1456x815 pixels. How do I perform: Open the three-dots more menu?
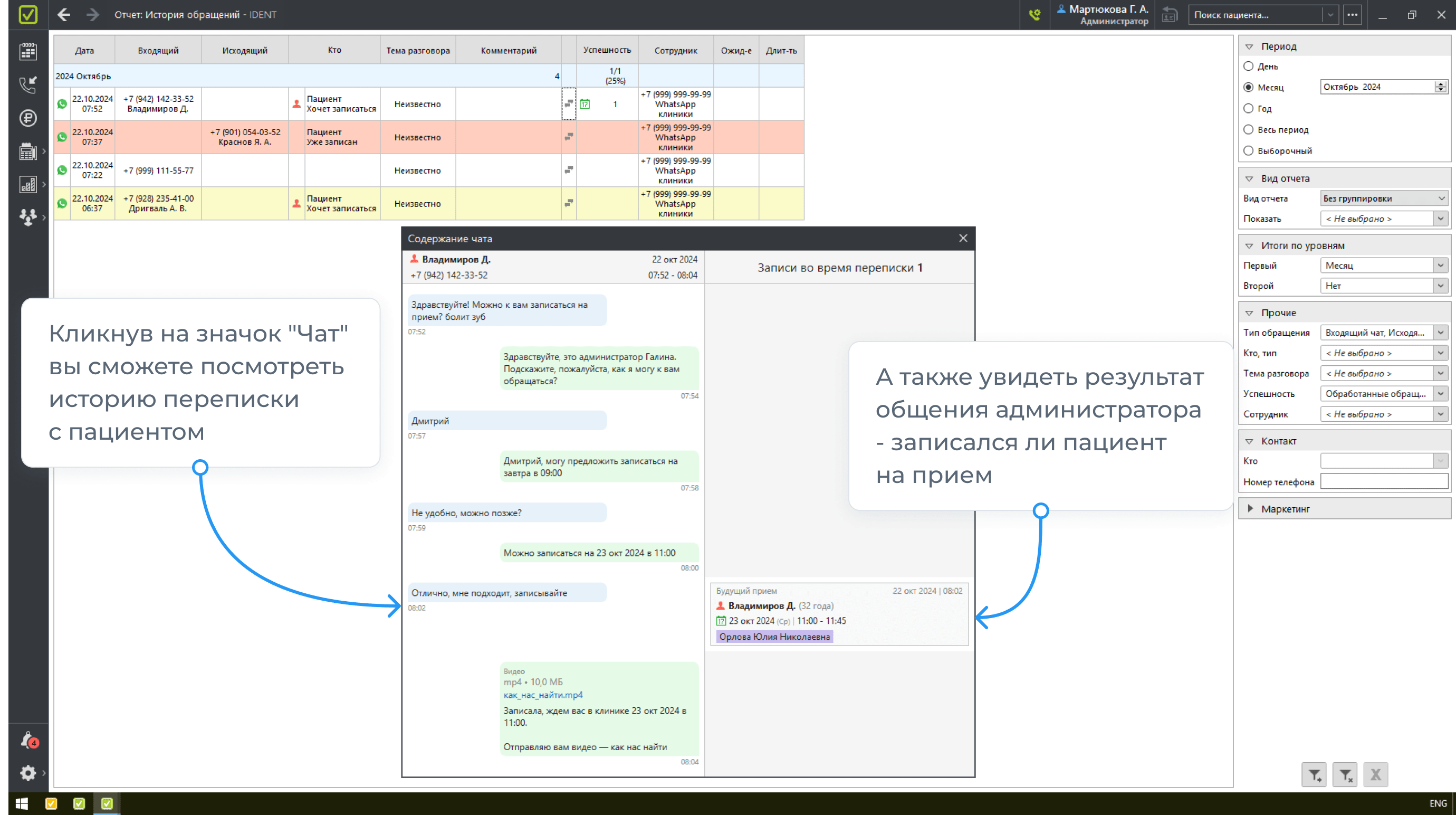[1353, 15]
